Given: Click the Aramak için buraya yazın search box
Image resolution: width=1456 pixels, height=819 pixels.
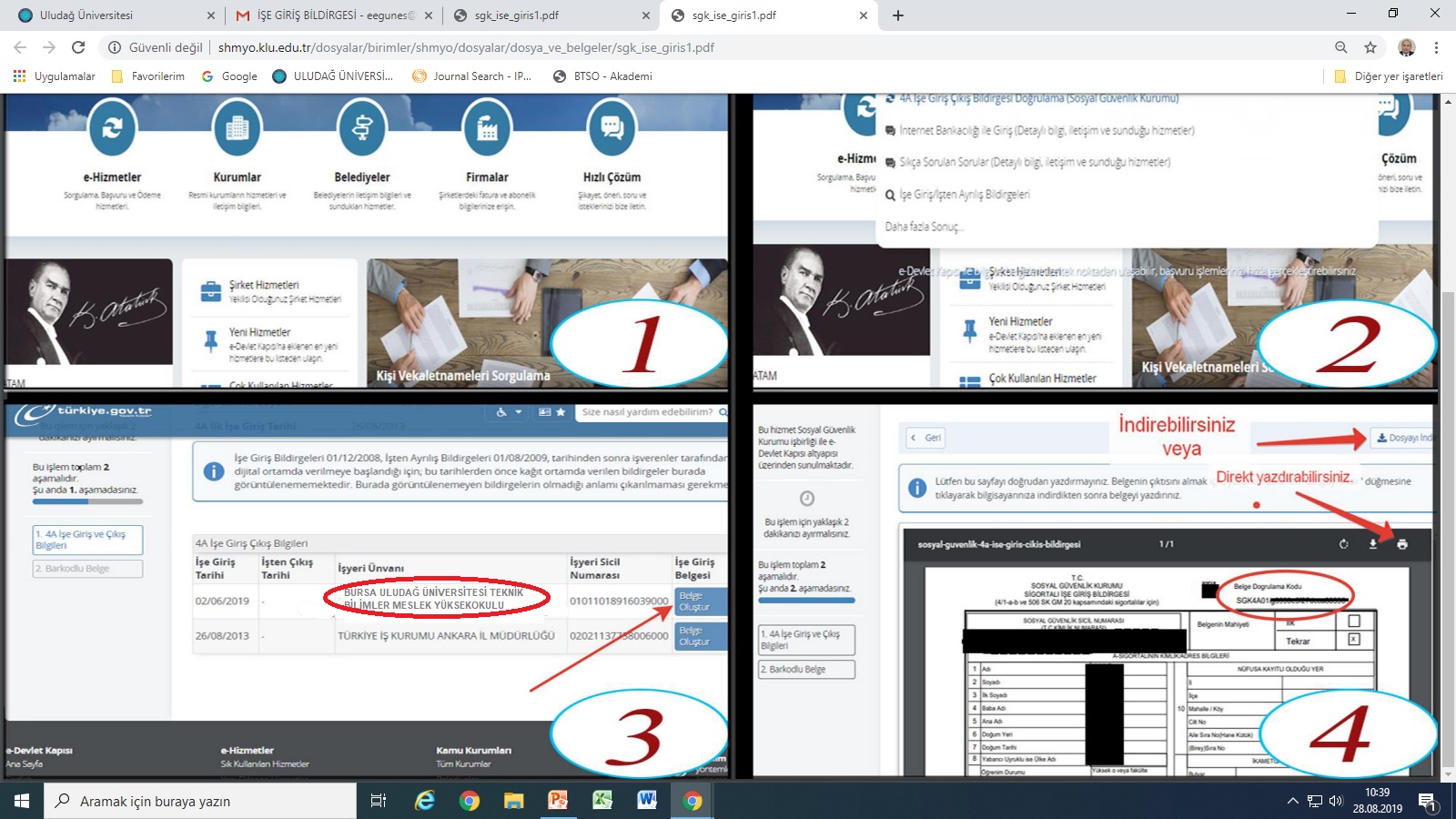Looking at the screenshot, I should point(200,801).
